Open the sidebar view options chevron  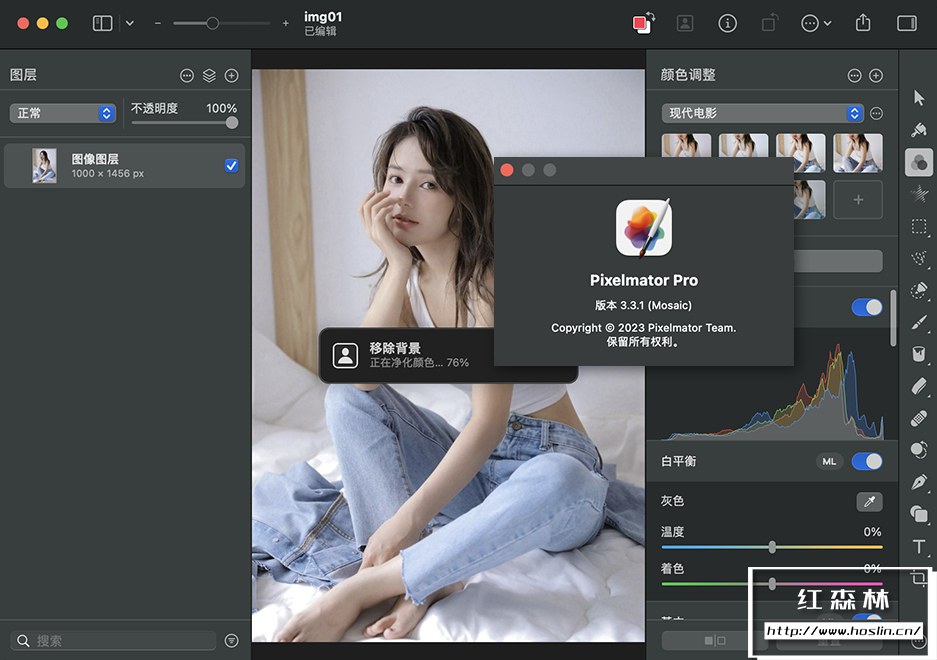[x=130, y=23]
